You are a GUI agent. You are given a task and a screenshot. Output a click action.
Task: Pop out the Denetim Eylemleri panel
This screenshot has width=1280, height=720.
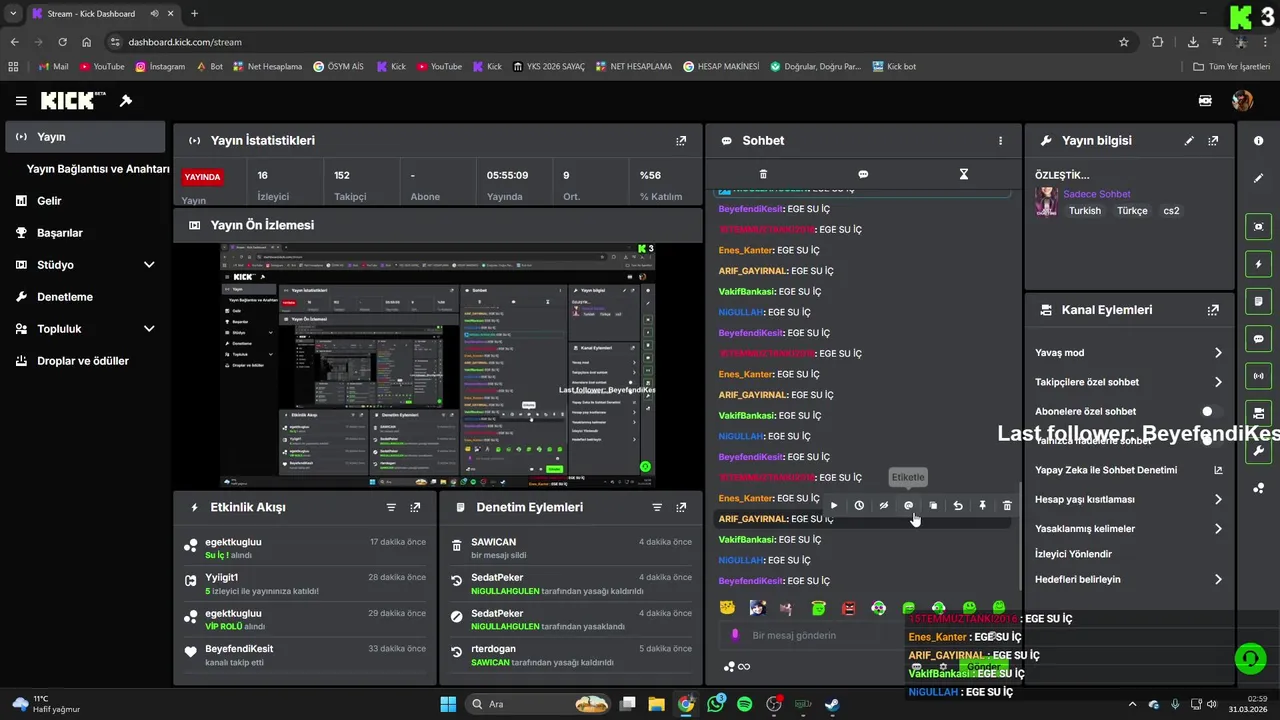(x=681, y=507)
